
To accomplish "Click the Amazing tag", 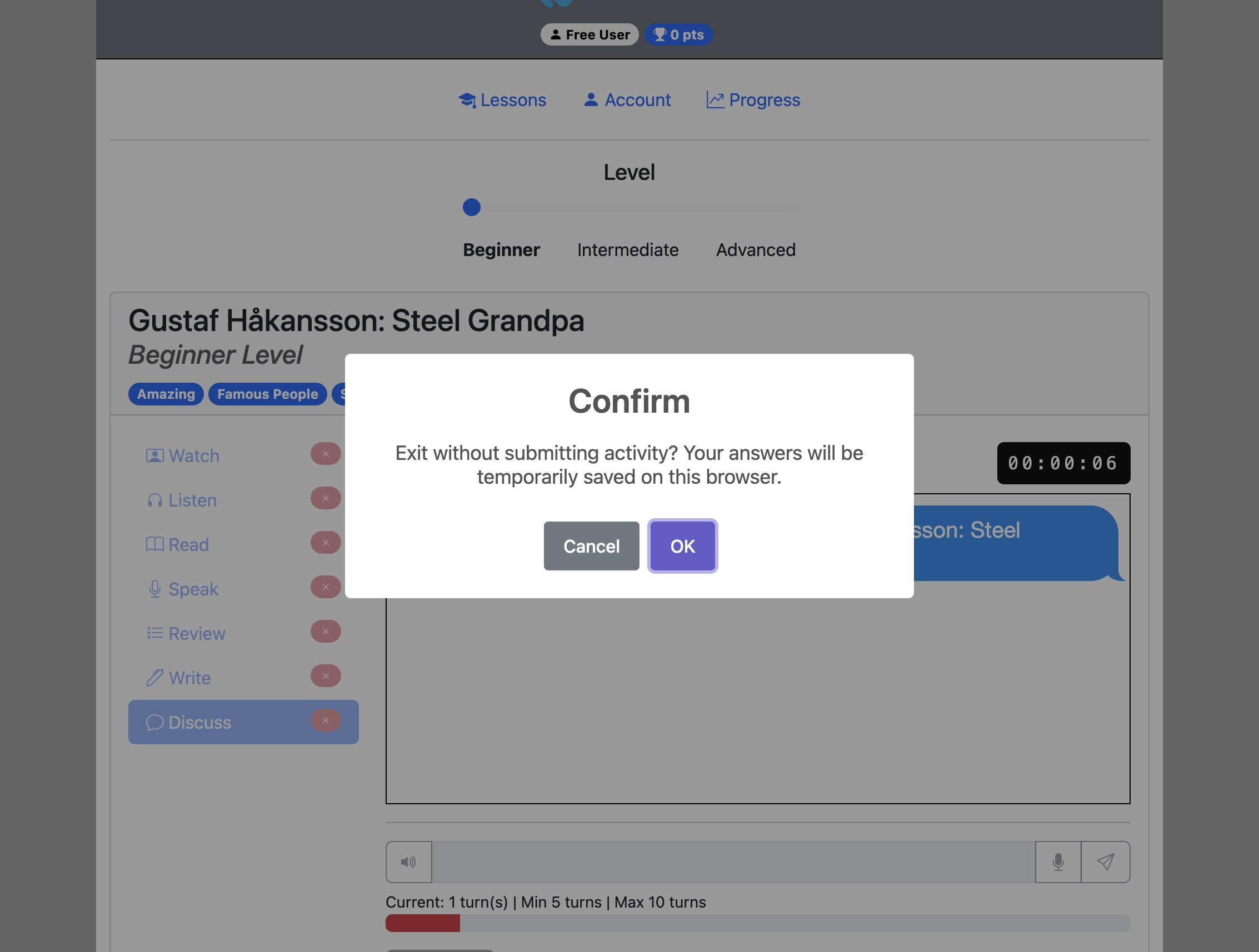I will click(166, 394).
